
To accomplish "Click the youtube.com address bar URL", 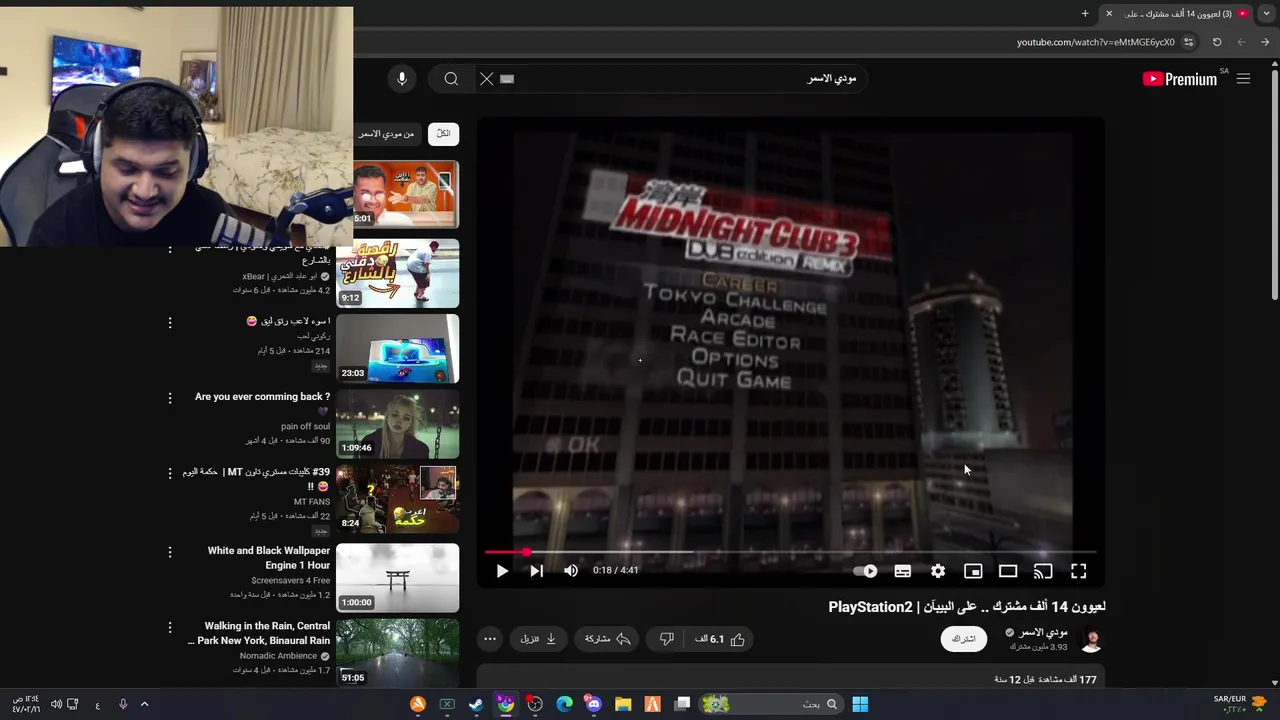I will [1095, 42].
